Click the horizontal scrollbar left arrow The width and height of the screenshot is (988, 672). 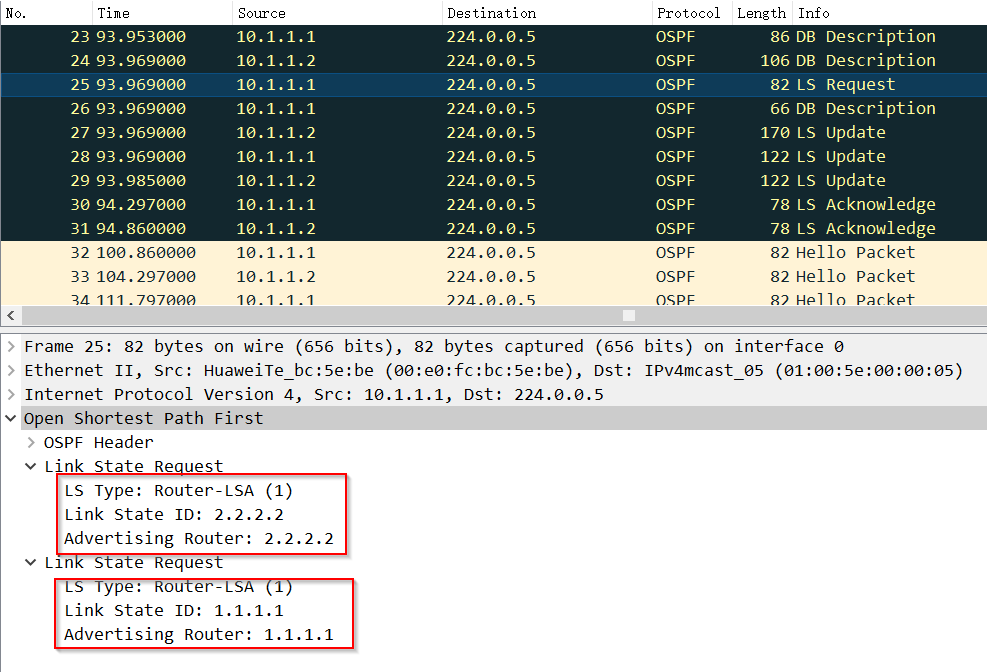coord(11,315)
